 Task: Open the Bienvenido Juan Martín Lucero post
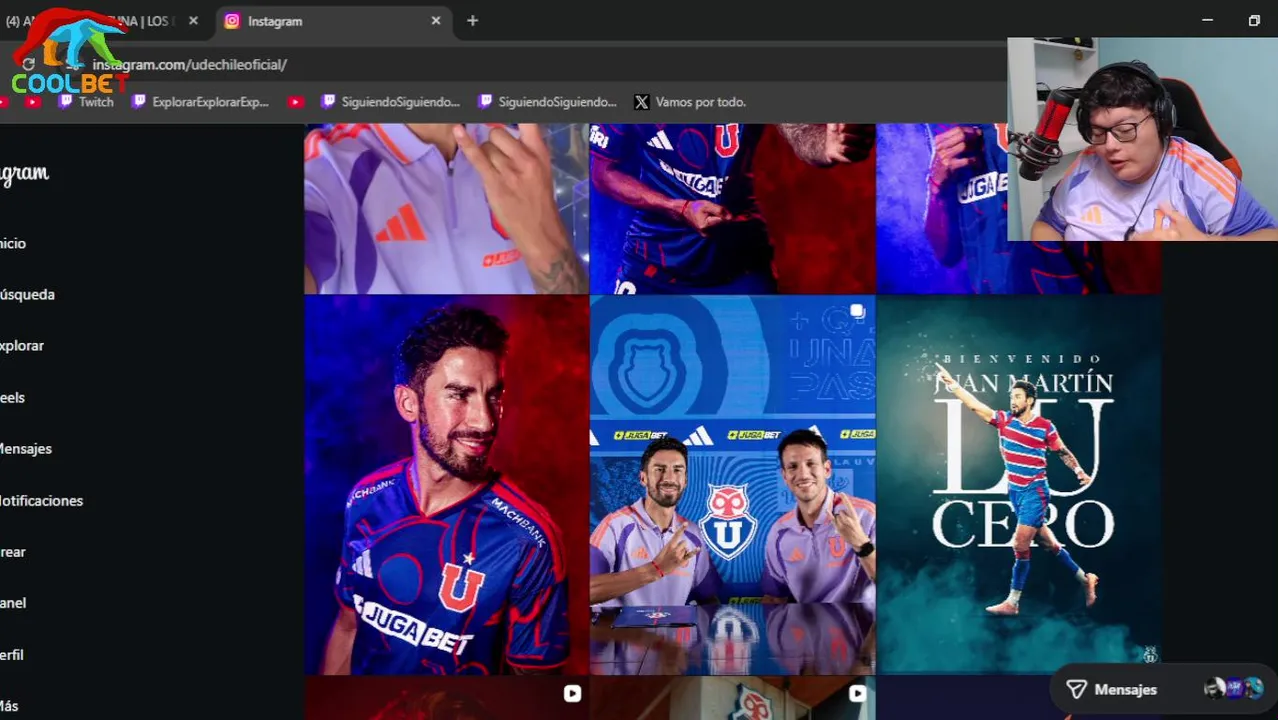[1018, 485]
